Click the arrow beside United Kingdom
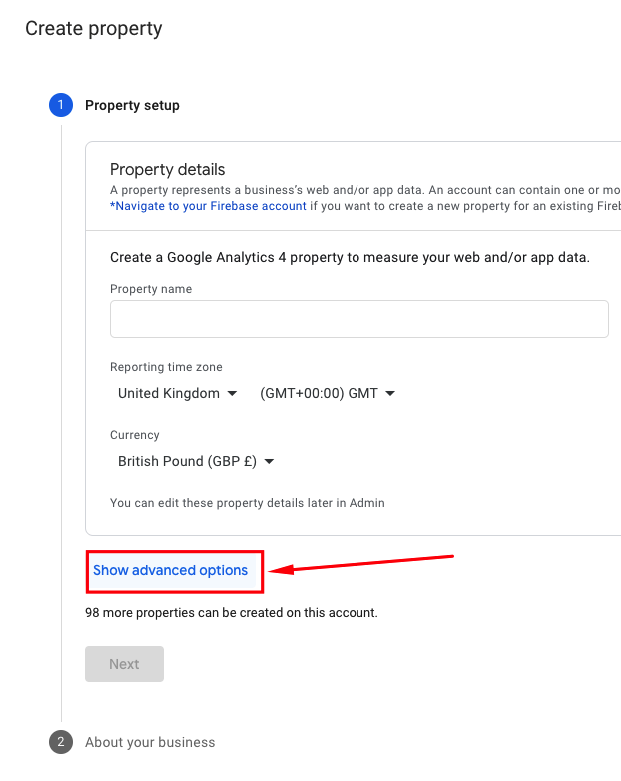 233,394
